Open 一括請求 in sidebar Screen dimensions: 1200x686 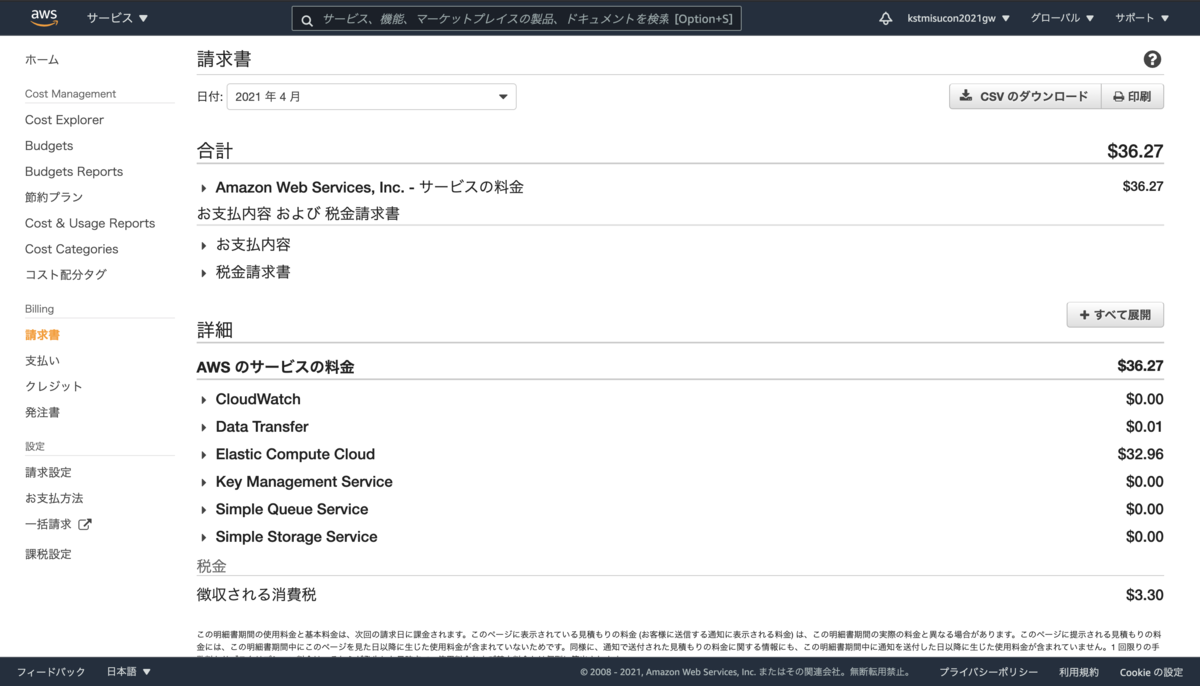(48, 524)
